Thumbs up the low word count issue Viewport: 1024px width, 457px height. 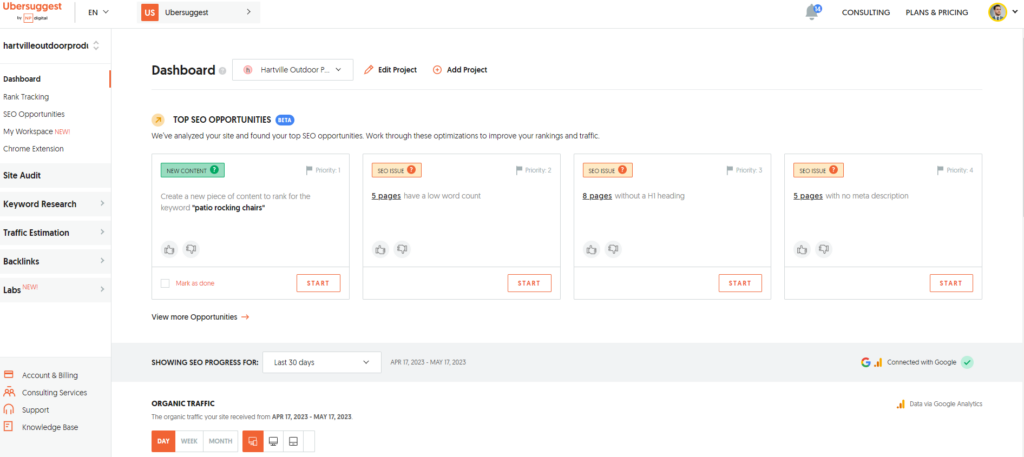(x=381, y=249)
